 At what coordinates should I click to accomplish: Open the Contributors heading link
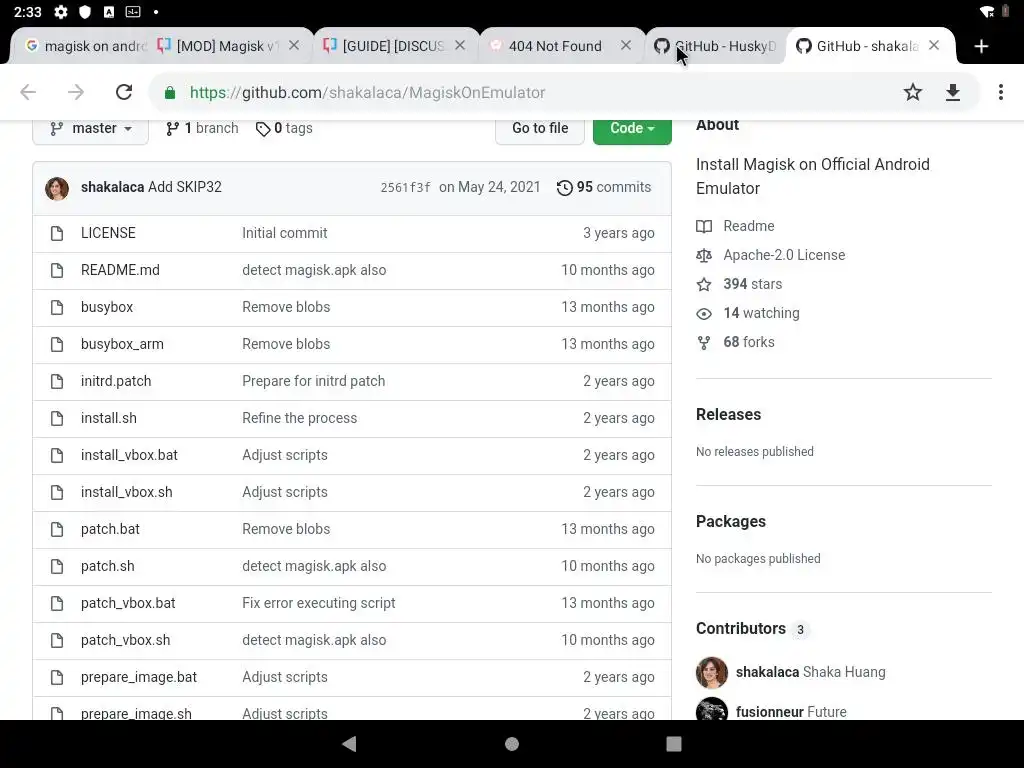(741, 629)
